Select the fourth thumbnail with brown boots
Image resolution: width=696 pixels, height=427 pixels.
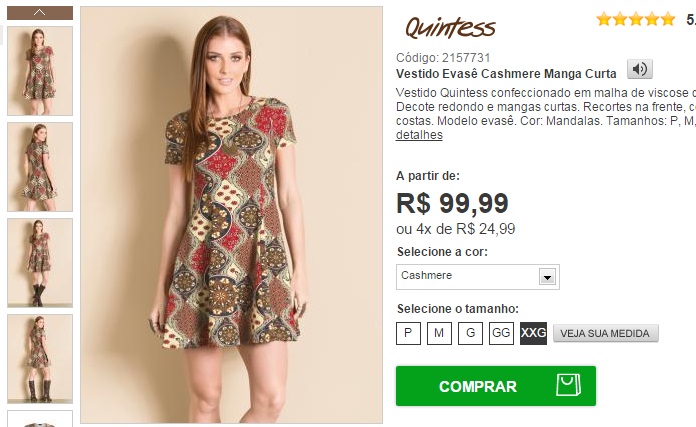tap(40, 359)
